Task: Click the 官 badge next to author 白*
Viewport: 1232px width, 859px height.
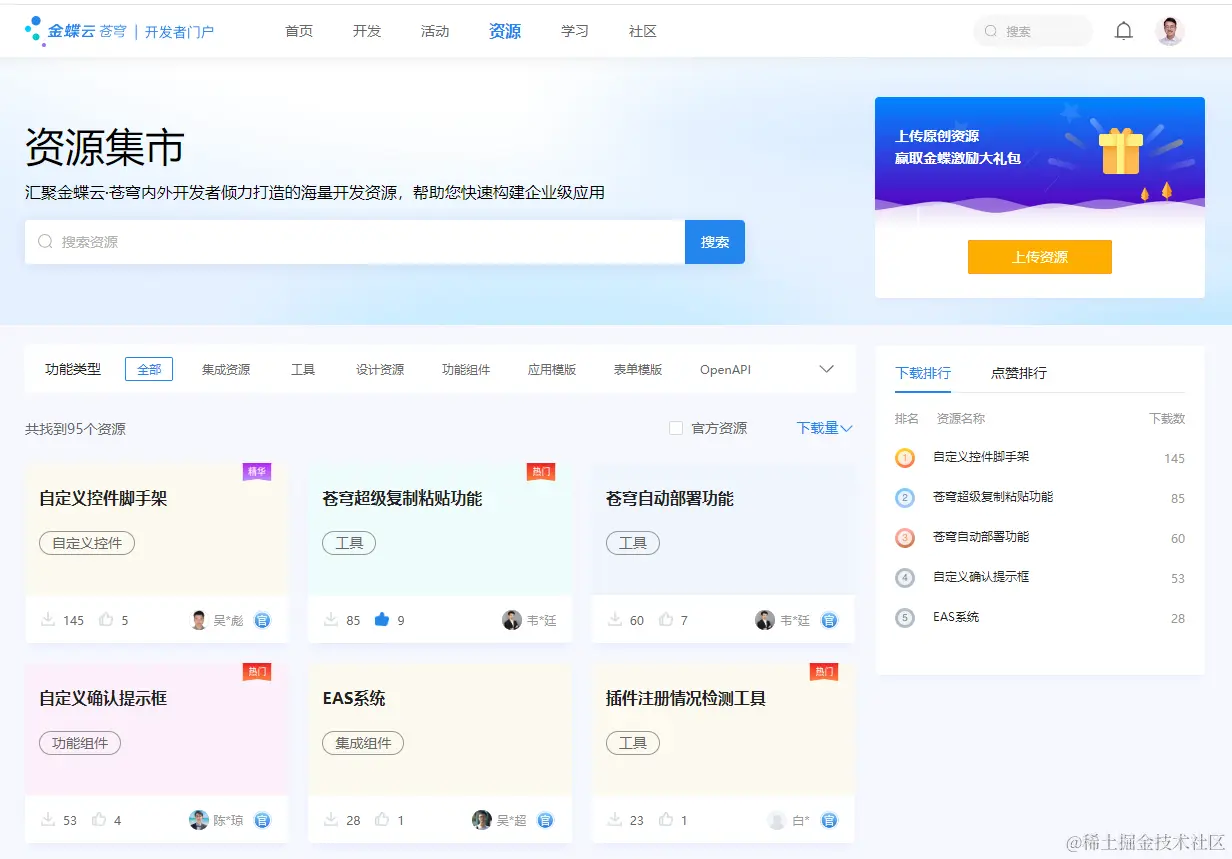Action: click(x=829, y=820)
